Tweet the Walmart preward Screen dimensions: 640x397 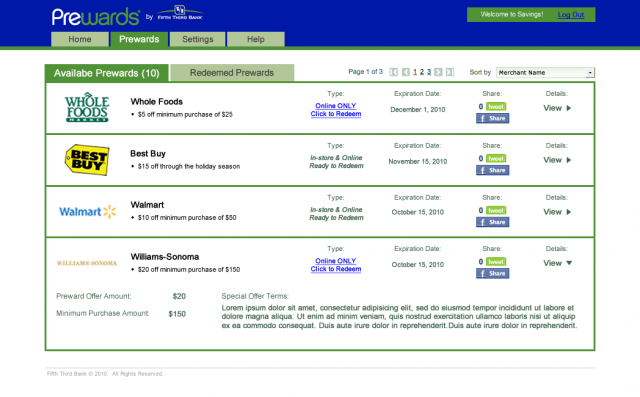click(x=496, y=210)
